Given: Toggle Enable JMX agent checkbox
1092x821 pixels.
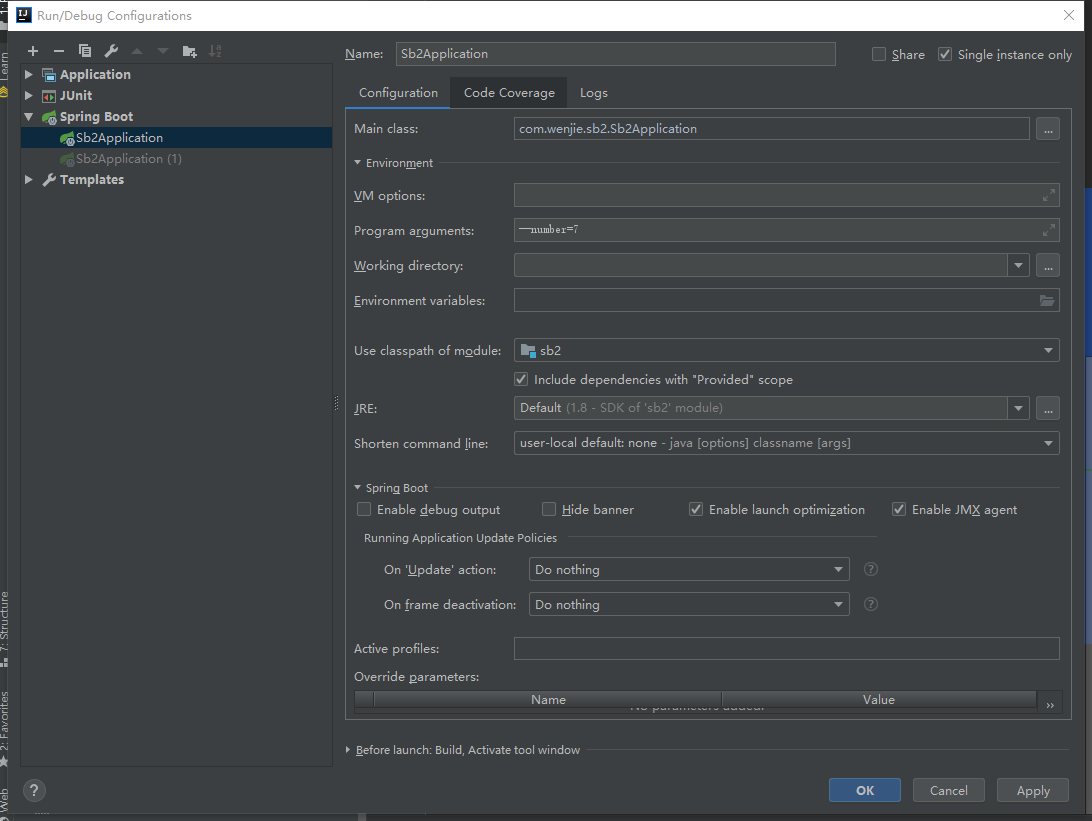Looking at the screenshot, I should (899, 510).
